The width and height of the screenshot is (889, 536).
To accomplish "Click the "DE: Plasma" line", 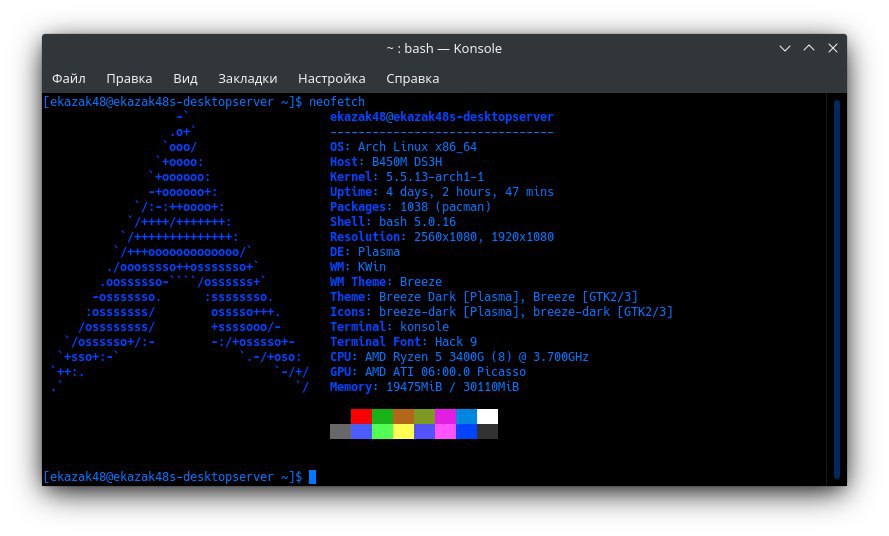I will 365,252.
